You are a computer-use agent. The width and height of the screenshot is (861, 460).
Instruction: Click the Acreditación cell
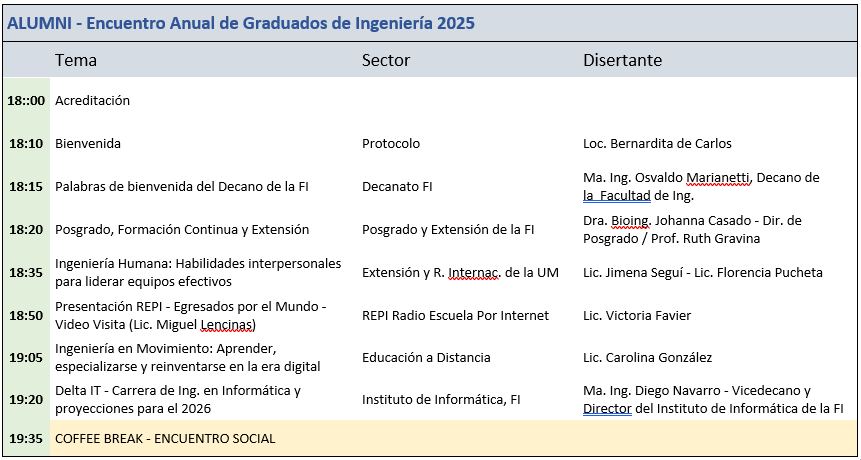[x=93, y=101]
